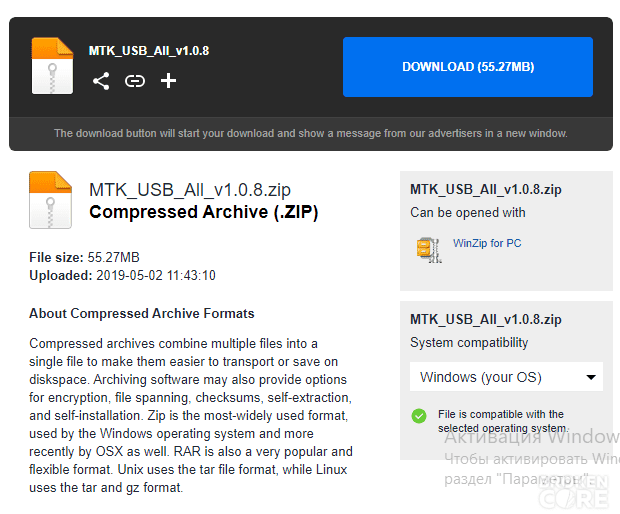Click the Compressed Archive (.ZIP) heading

(x=204, y=212)
